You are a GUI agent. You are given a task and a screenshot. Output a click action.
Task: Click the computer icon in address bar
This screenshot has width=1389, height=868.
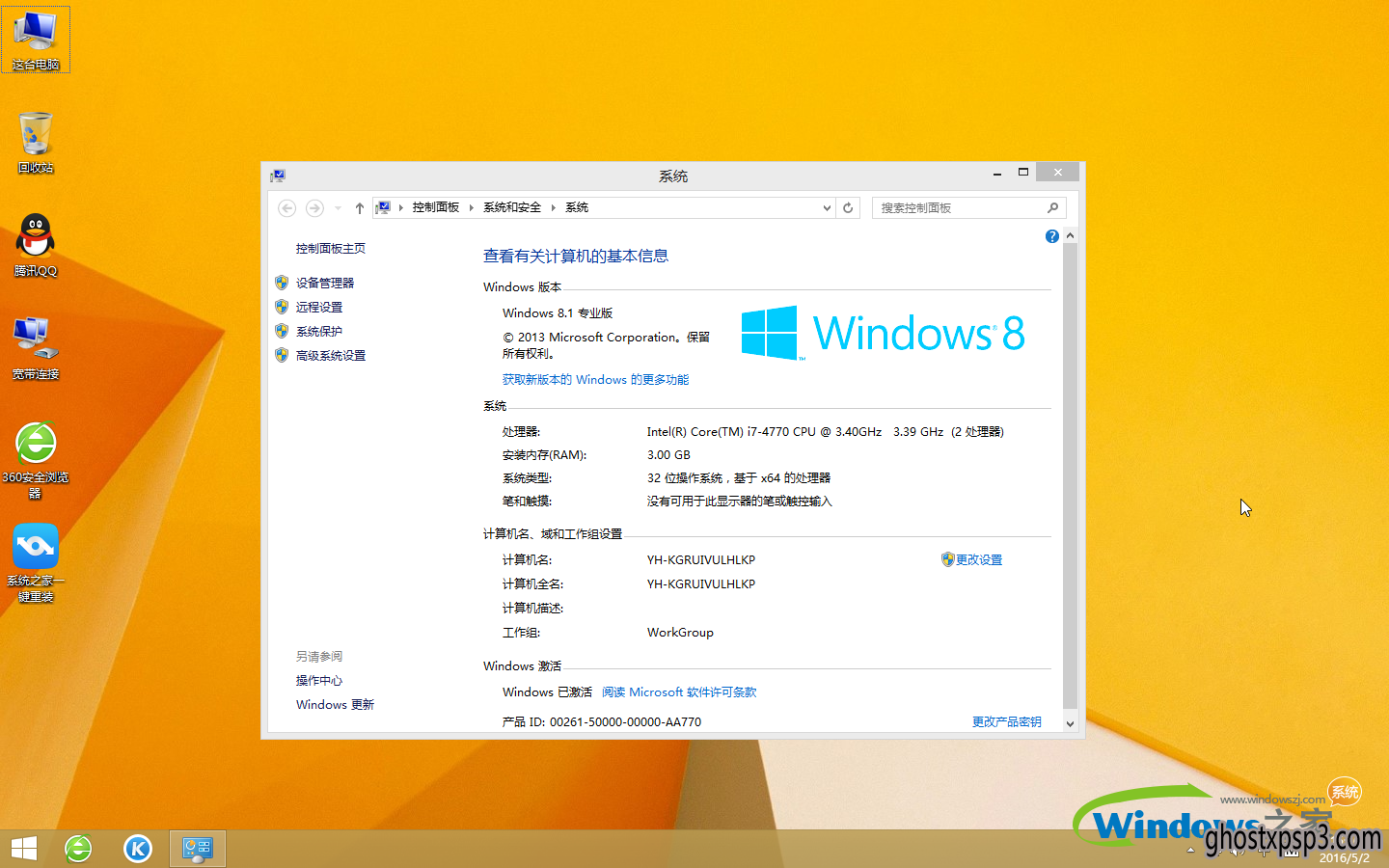384,207
